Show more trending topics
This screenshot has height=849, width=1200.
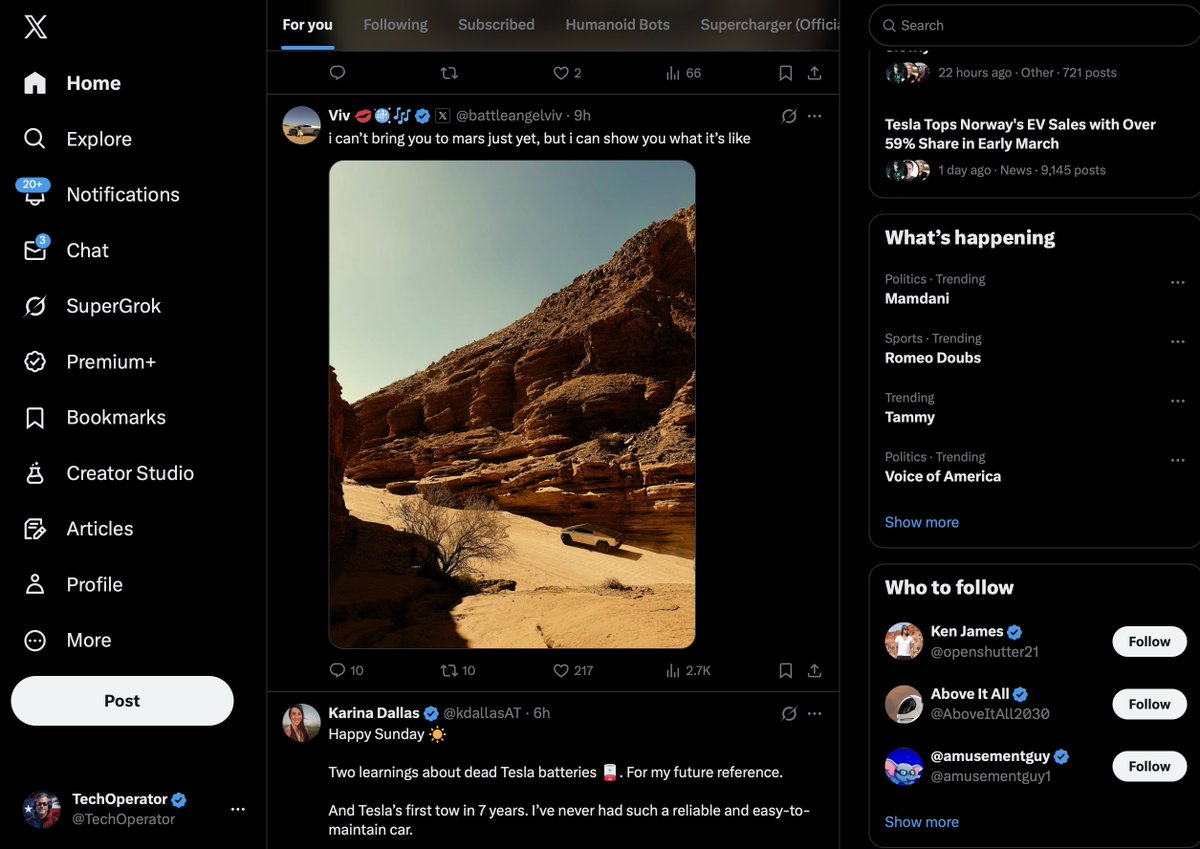(921, 521)
